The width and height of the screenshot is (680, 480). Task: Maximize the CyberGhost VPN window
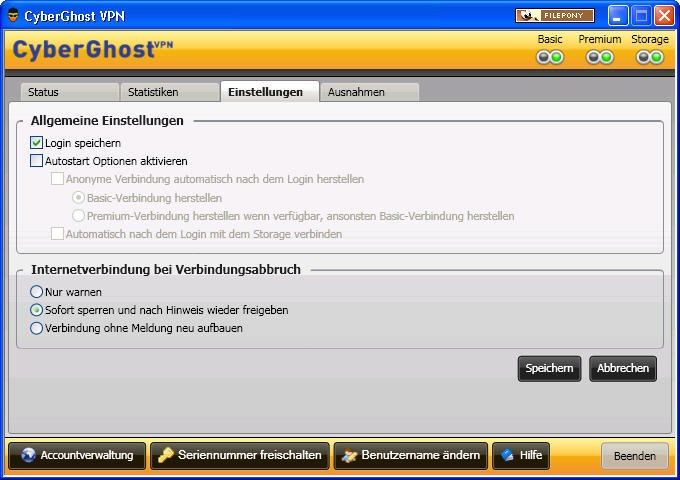tap(641, 16)
